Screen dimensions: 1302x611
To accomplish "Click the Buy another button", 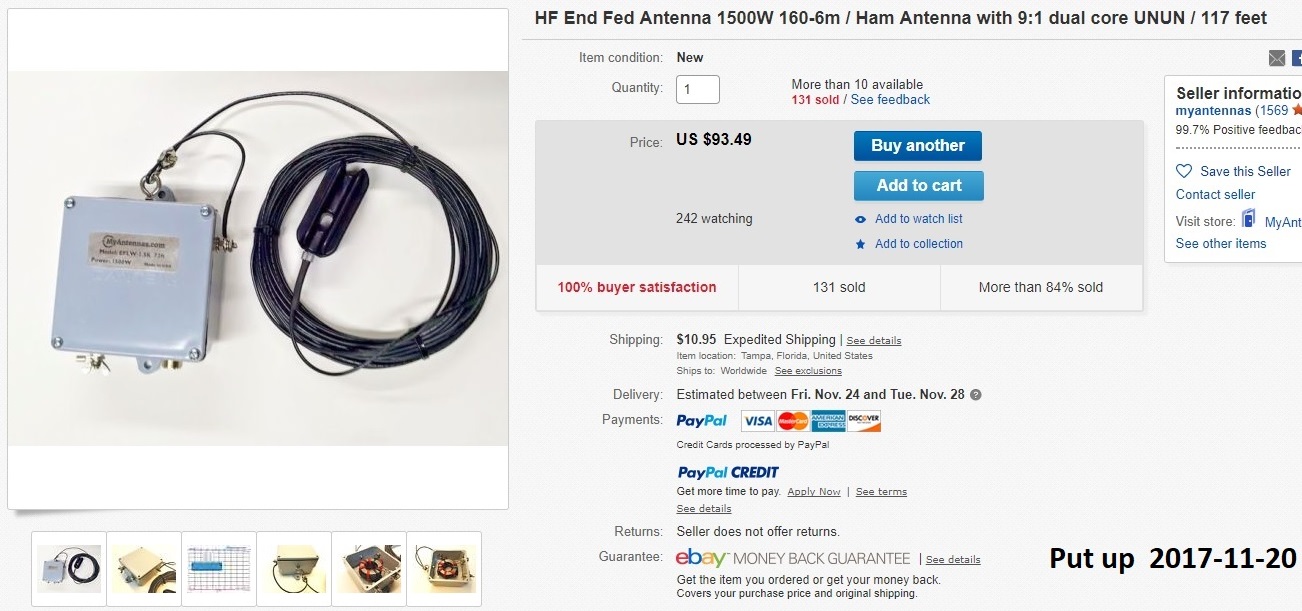I will point(918,146).
